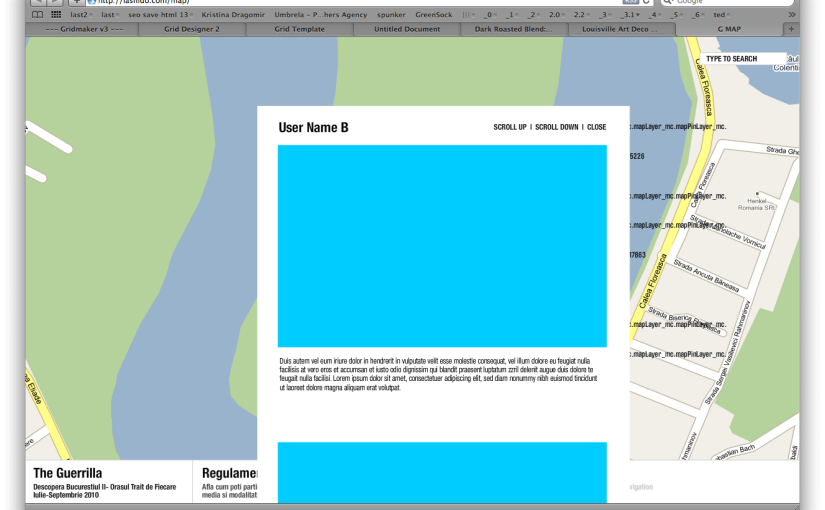This screenshot has width=825, height=510.
Task: Open the last bookmark folder
Action: pos(110,15)
